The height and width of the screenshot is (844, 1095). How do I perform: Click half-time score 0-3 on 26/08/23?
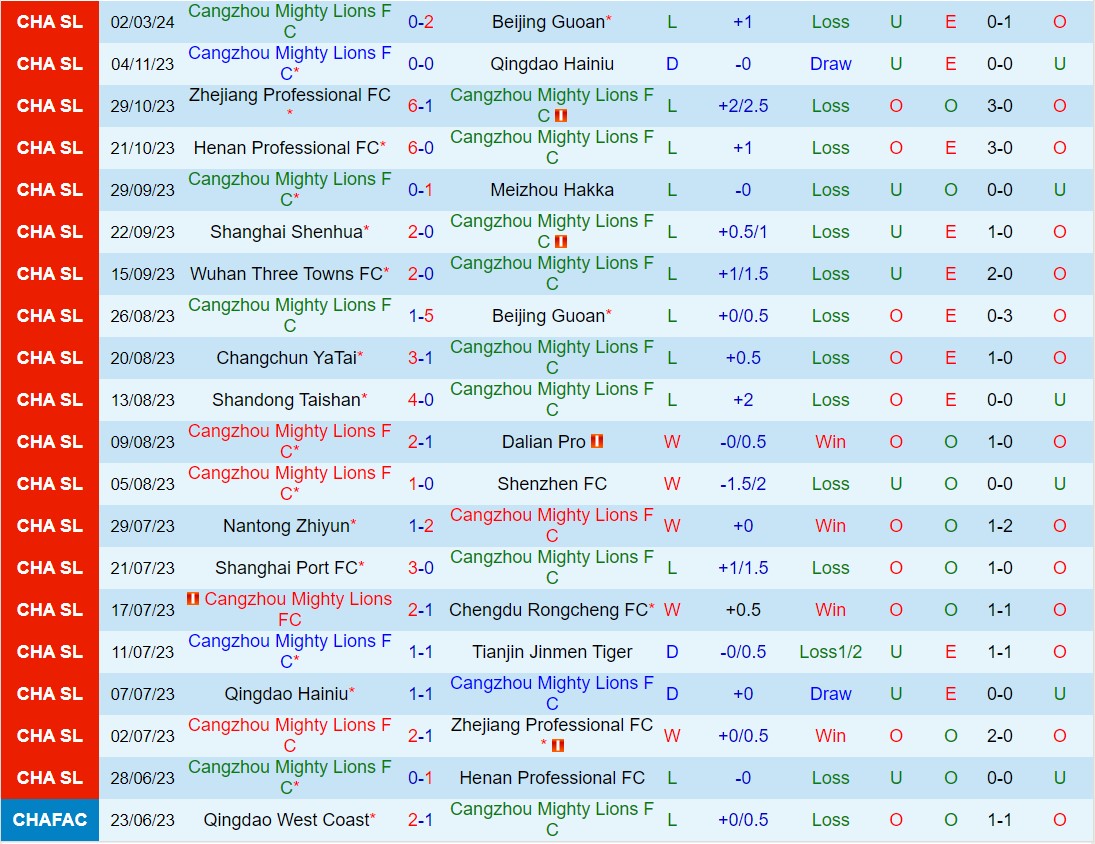pos(999,316)
